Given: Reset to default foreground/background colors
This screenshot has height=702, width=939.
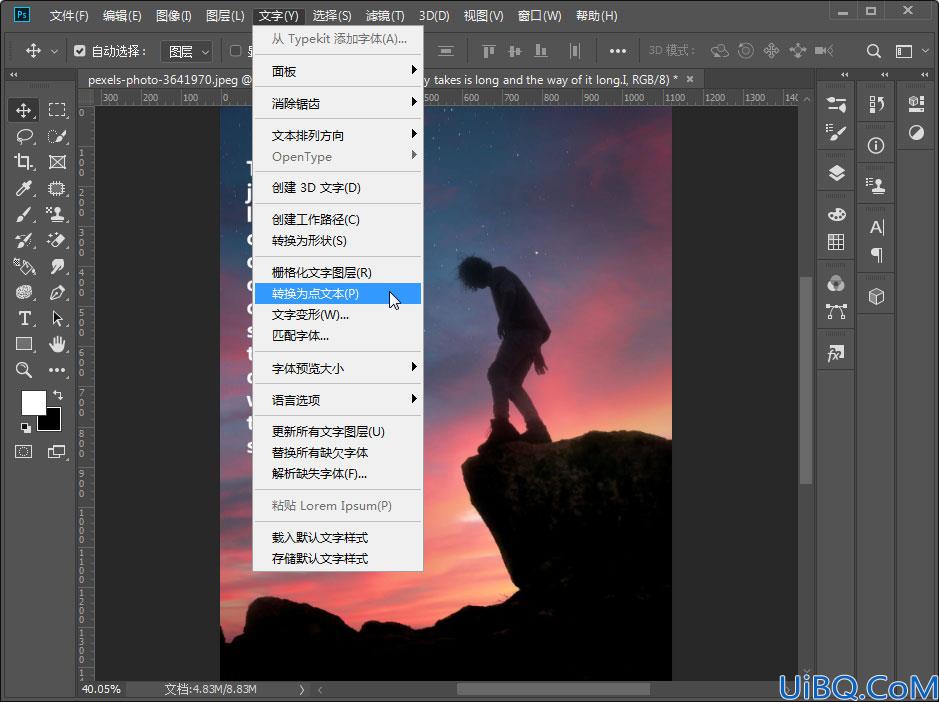Looking at the screenshot, I should (x=25, y=427).
